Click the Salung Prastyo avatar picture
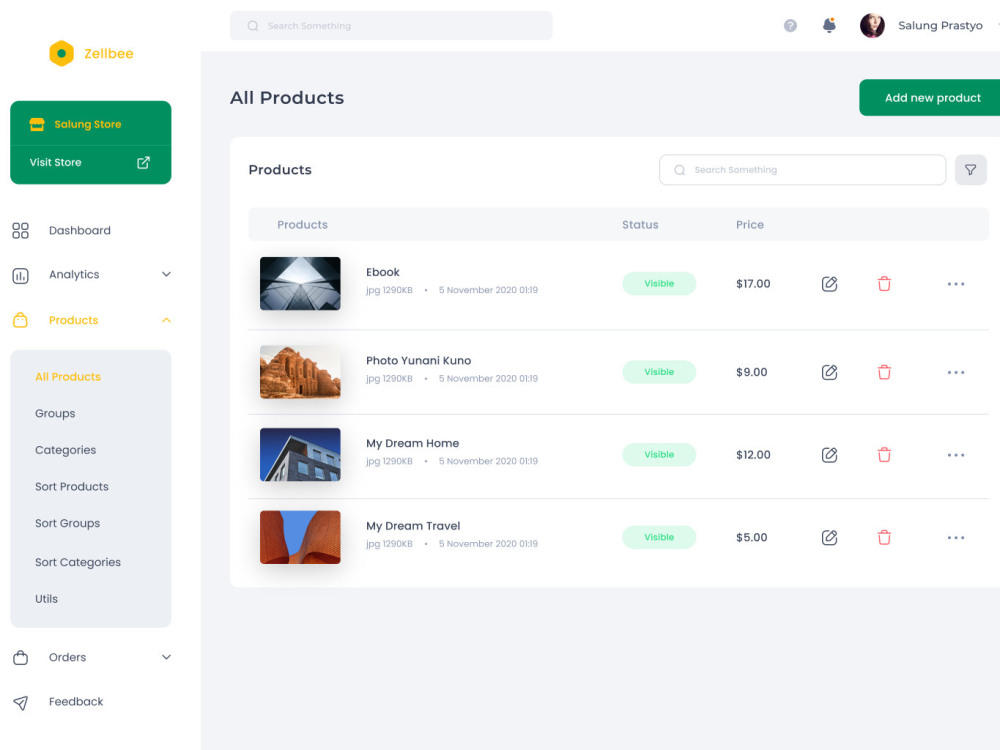Image resolution: width=1000 pixels, height=750 pixels. click(872, 26)
